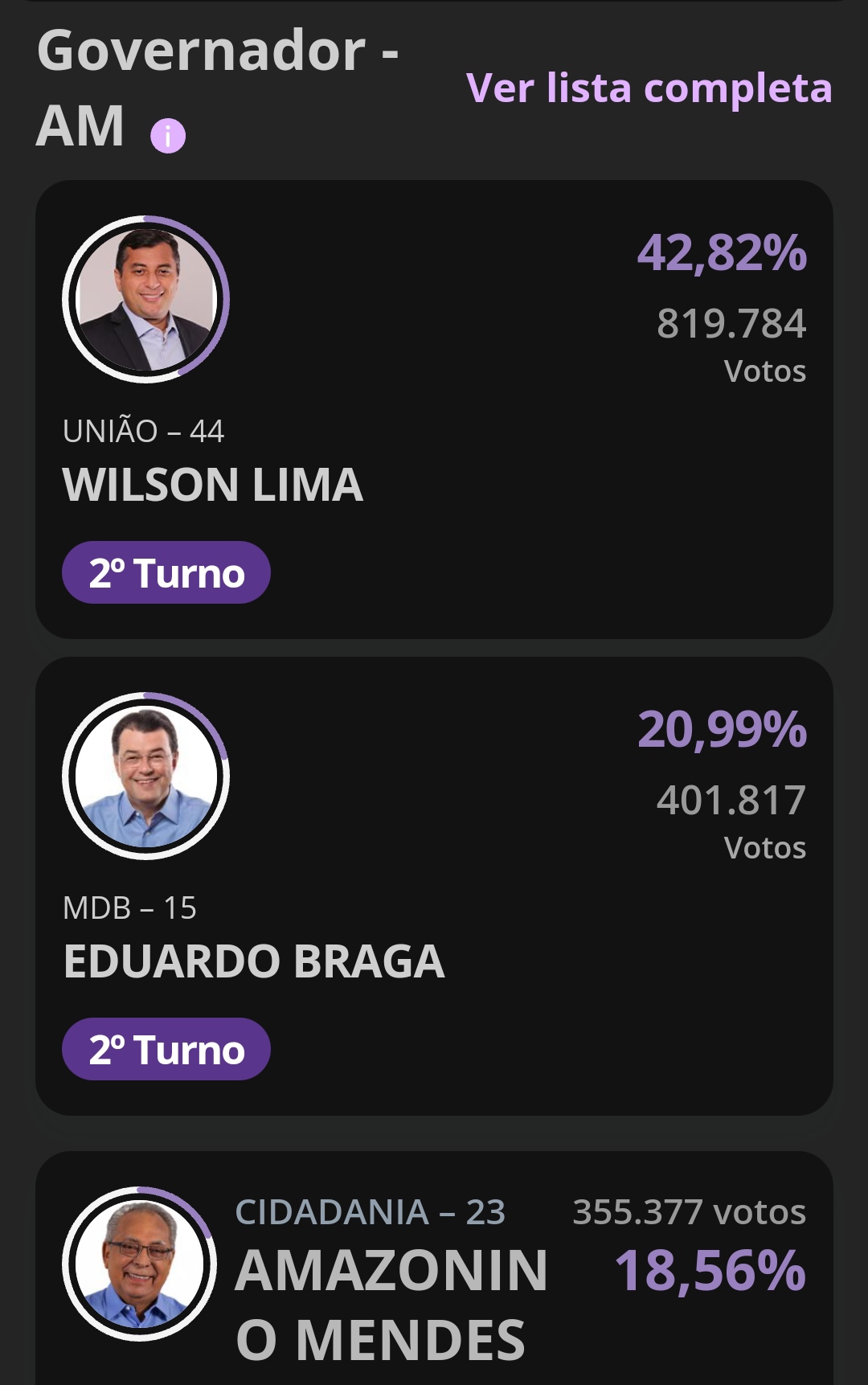Open the Ver lista completa link

tap(649, 88)
